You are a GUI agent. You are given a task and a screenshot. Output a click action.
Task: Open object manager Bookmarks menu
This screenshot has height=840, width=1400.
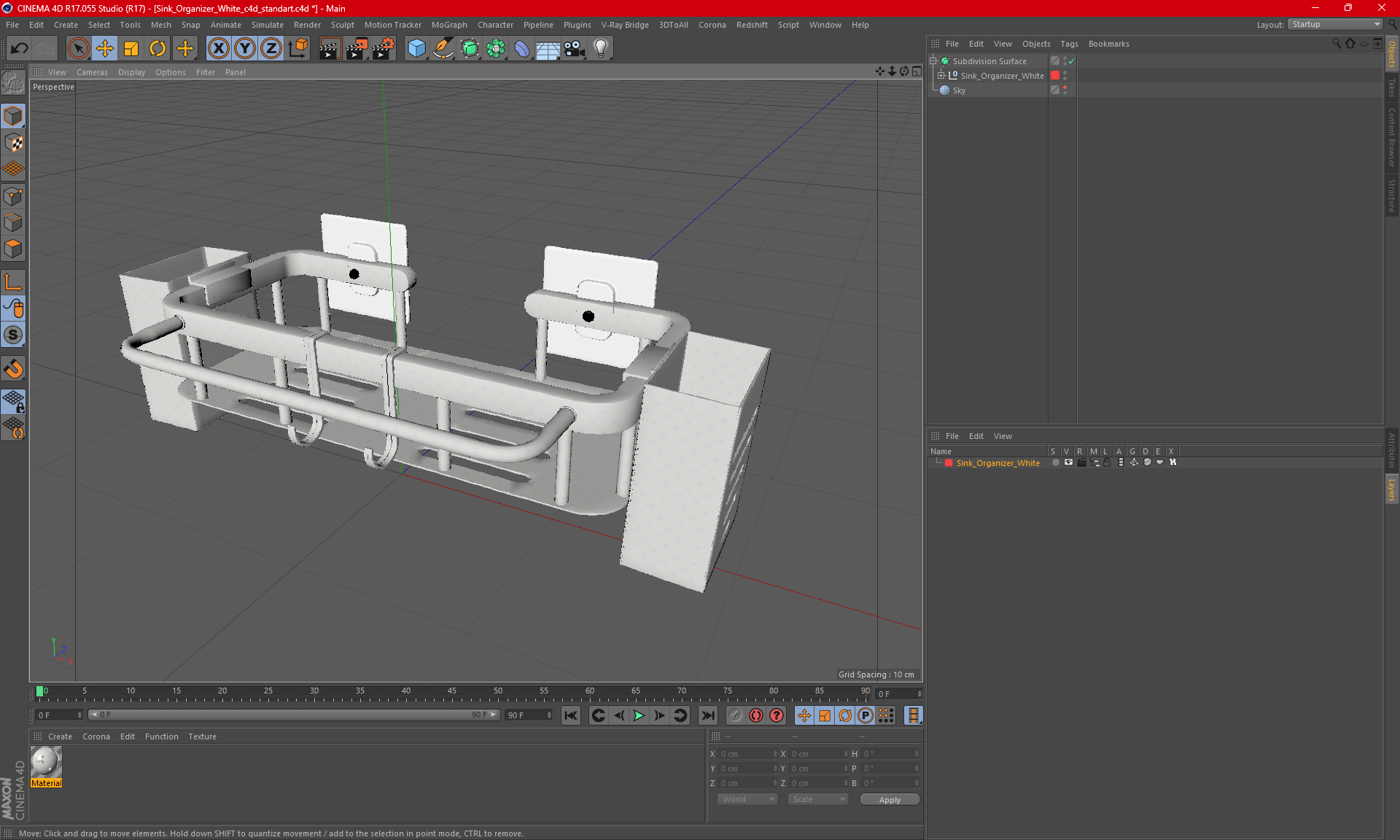[1108, 44]
